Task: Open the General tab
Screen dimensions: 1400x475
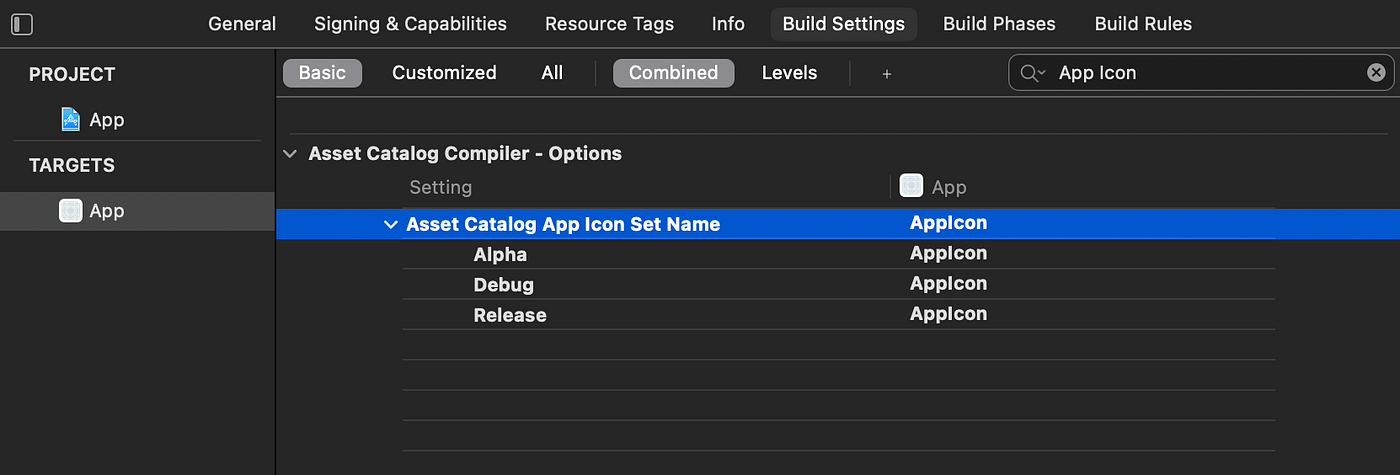Action: point(242,24)
